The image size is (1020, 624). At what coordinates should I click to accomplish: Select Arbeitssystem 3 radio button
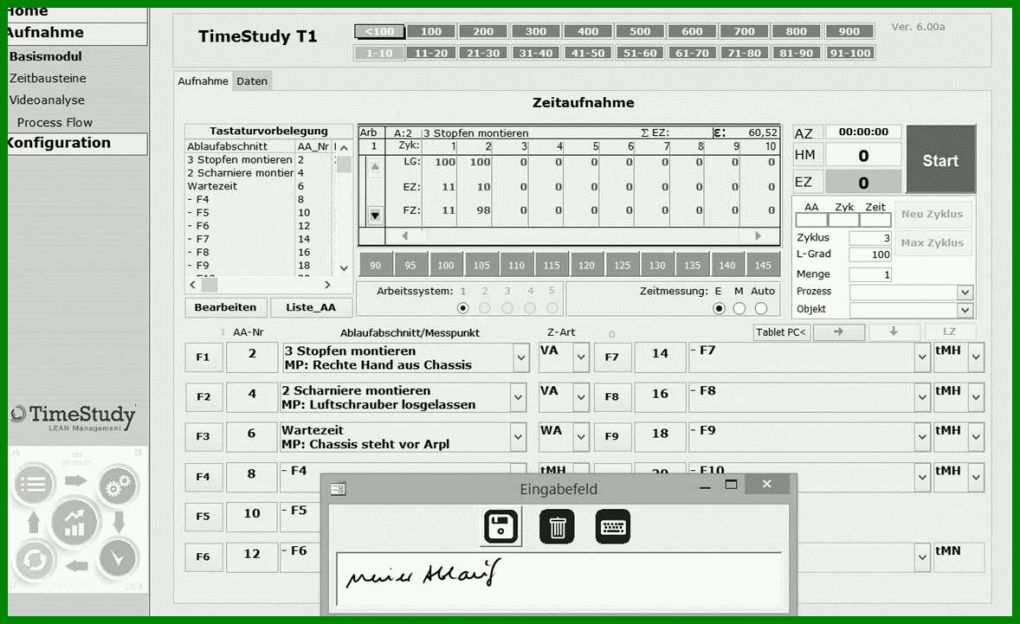click(x=507, y=308)
